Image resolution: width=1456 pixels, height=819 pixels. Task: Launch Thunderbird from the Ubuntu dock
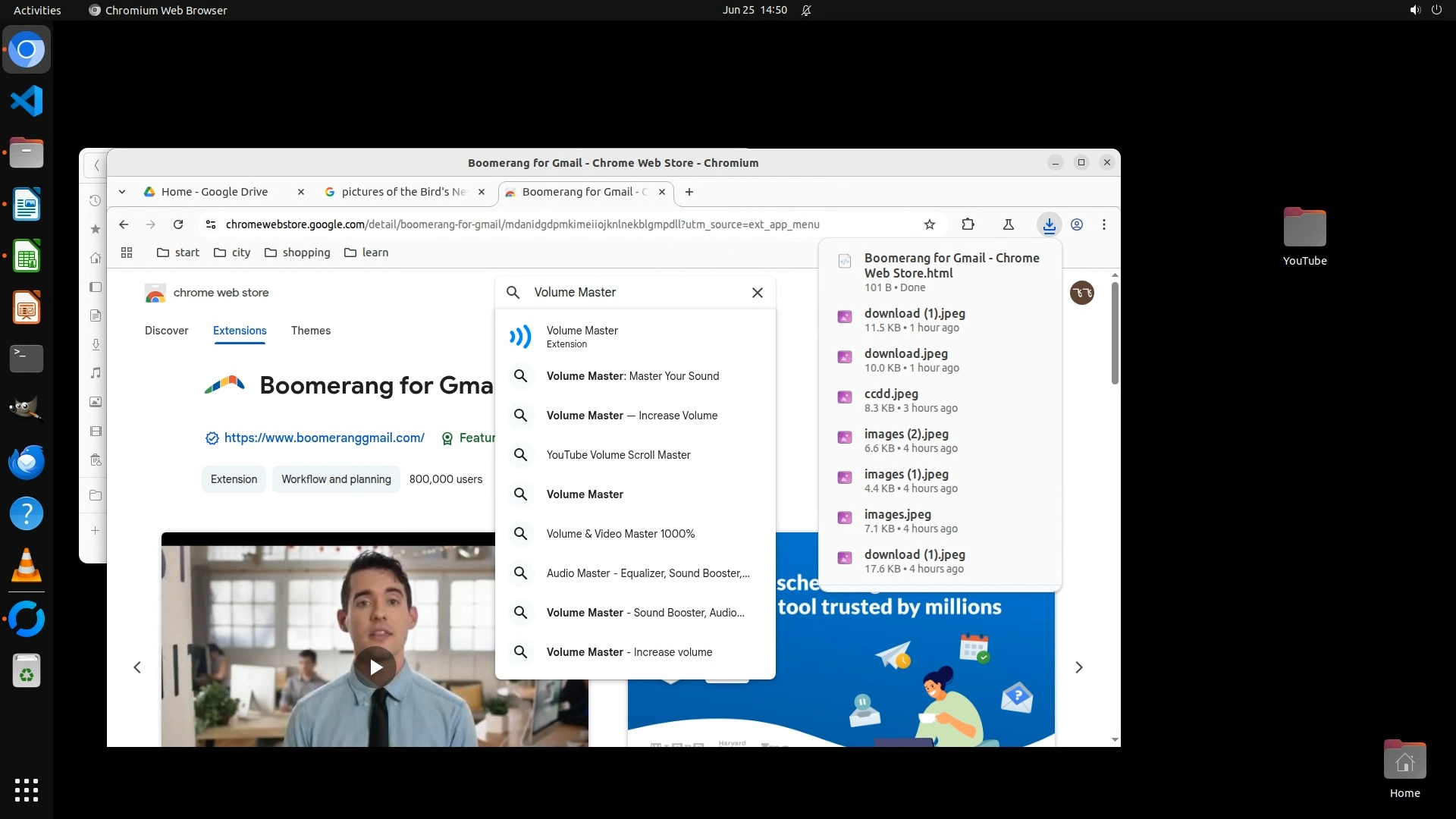pos(27,462)
